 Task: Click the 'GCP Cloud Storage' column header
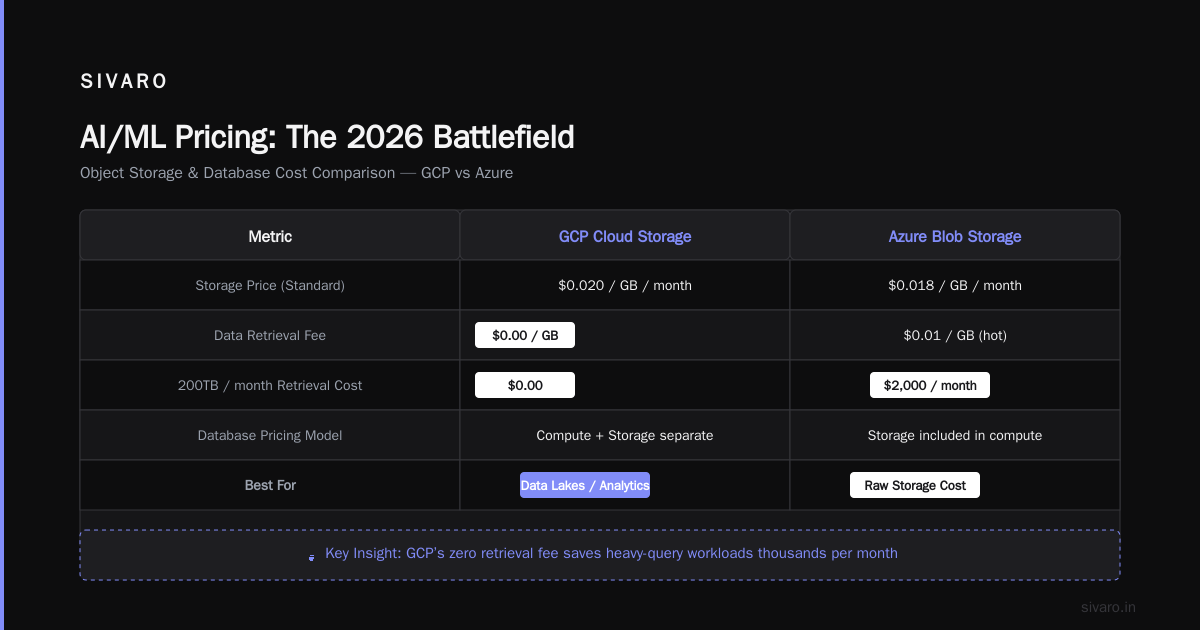[x=625, y=237]
